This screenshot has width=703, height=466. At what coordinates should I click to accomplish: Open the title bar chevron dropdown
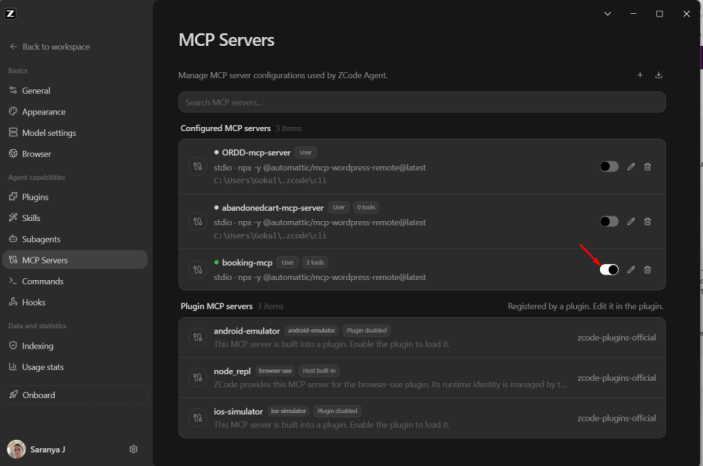pyautogui.click(x=607, y=14)
